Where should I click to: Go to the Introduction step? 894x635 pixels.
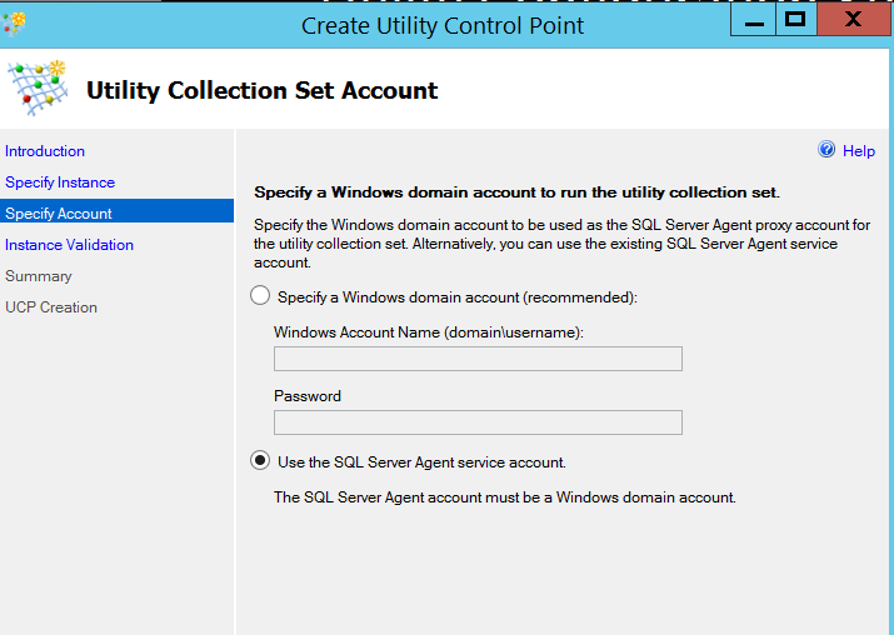click(45, 151)
